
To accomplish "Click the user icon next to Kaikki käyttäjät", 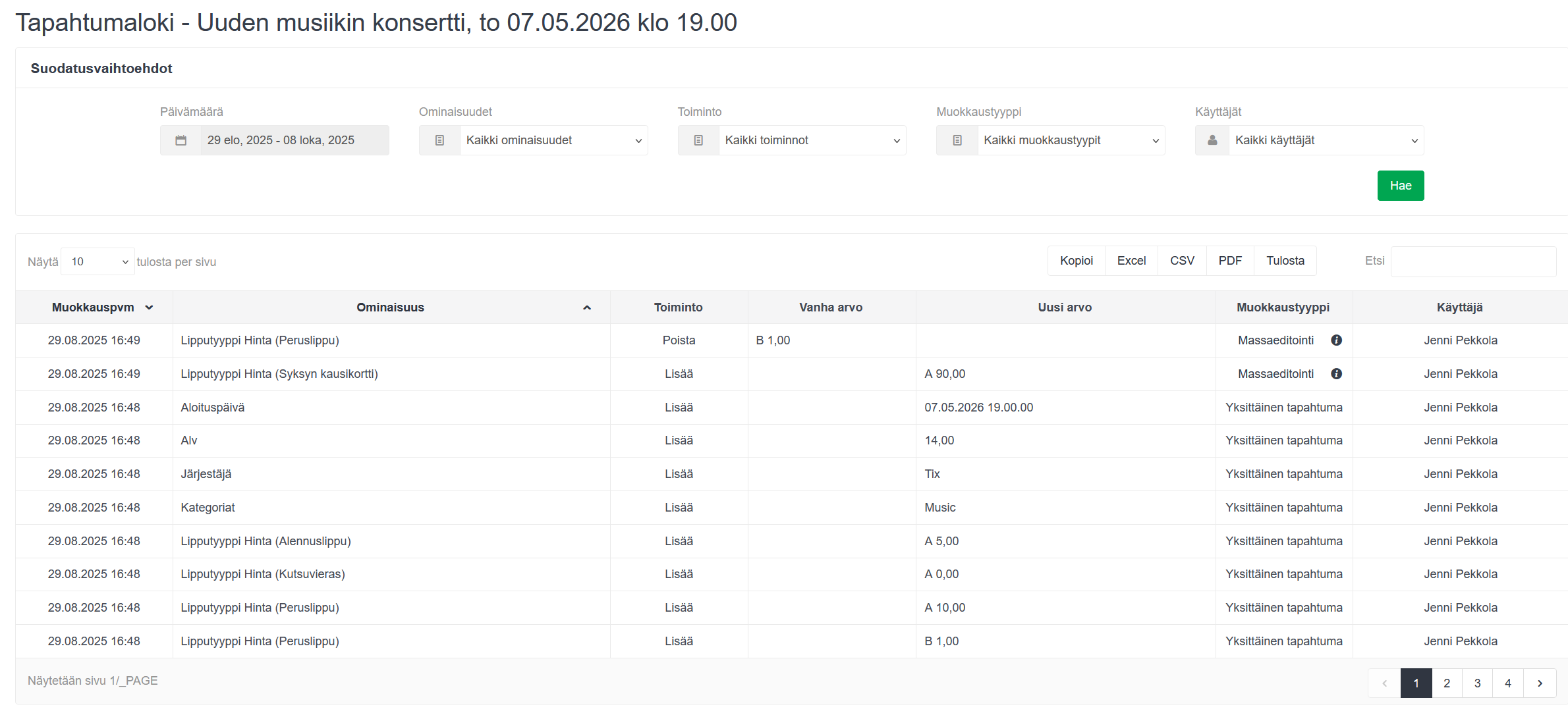I will (x=1212, y=140).
